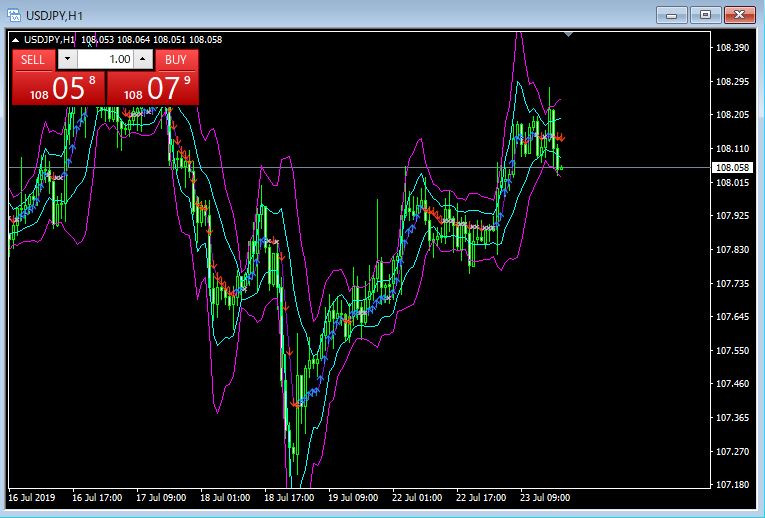Screen dimensions: 765x518
Task: Click the 18 Jul 17:00 time label
Action: [x=289, y=498]
